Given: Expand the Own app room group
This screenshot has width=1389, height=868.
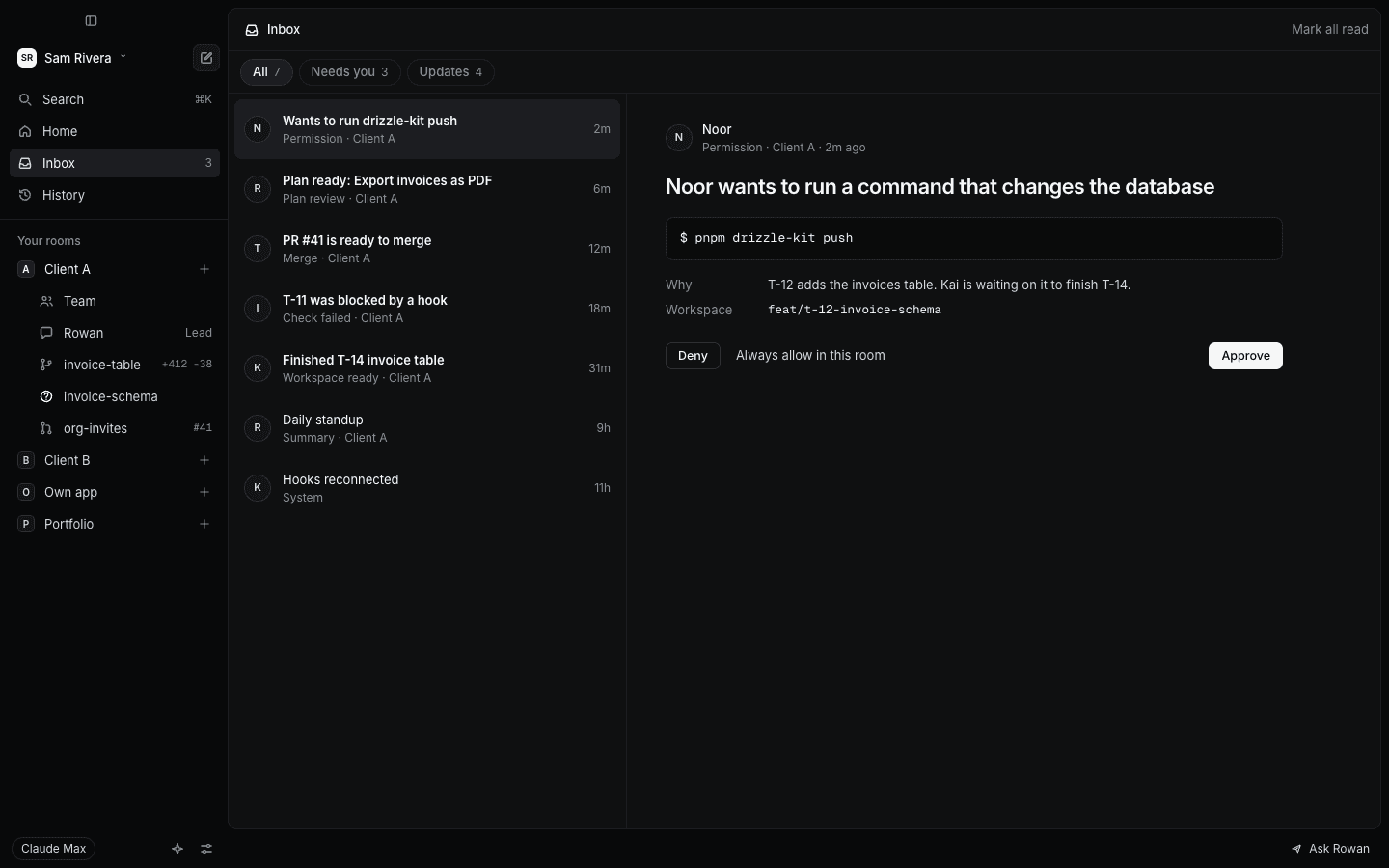Looking at the screenshot, I should [115, 492].
